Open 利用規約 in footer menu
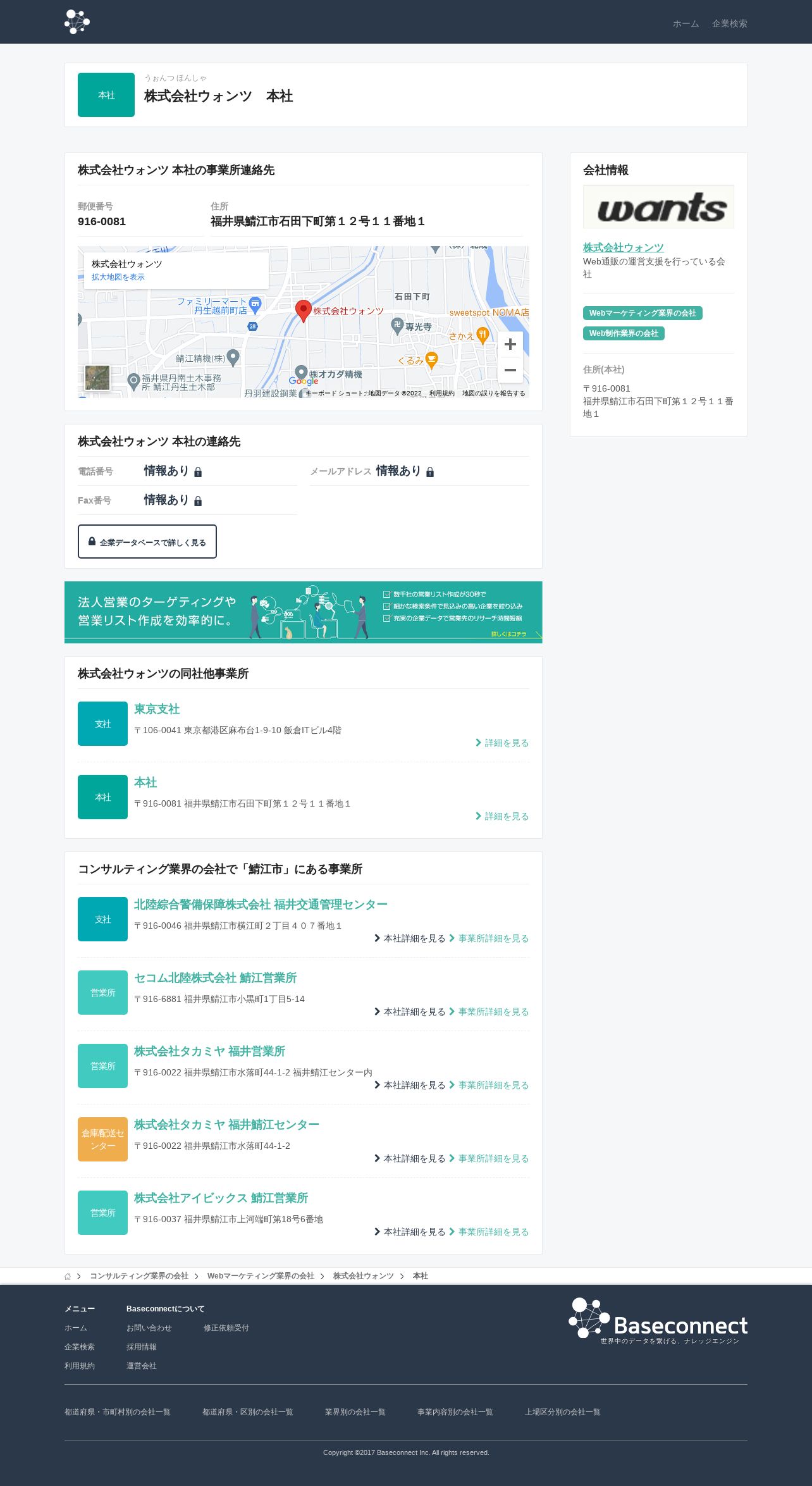Image resolution: width=812 pixels, height=1486 pixels. coord(80,1366)
